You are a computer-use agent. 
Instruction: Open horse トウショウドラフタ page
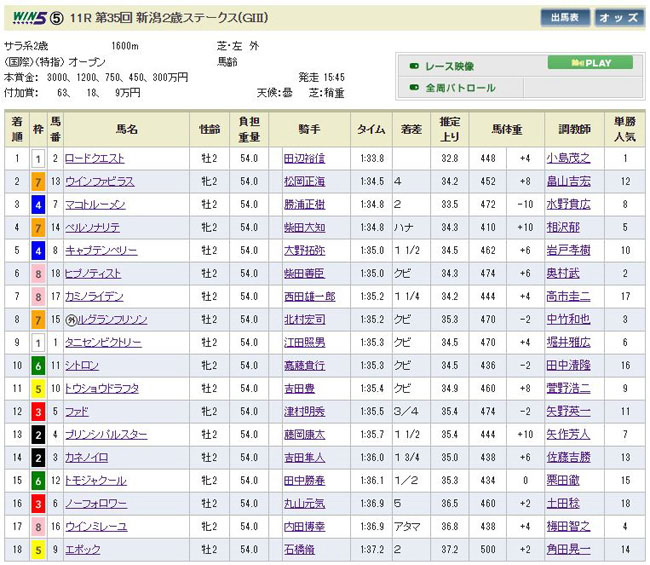[102, 388]
